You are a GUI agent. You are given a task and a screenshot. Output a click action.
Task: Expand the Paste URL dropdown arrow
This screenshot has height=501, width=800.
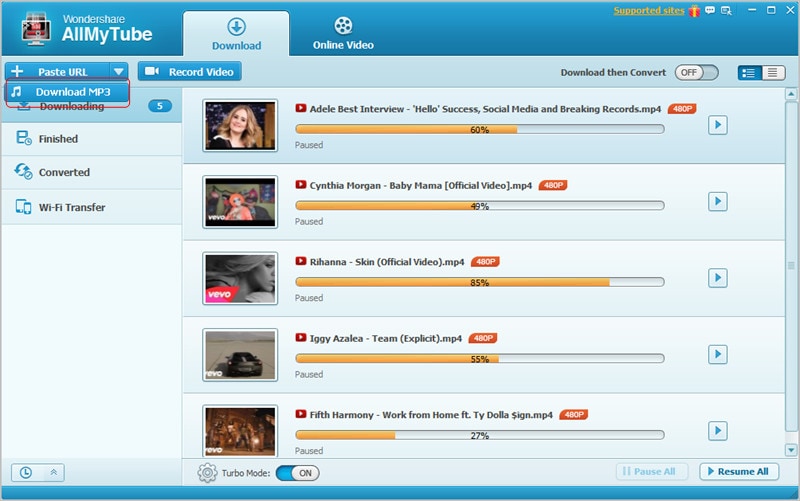(x=118, y=72)
